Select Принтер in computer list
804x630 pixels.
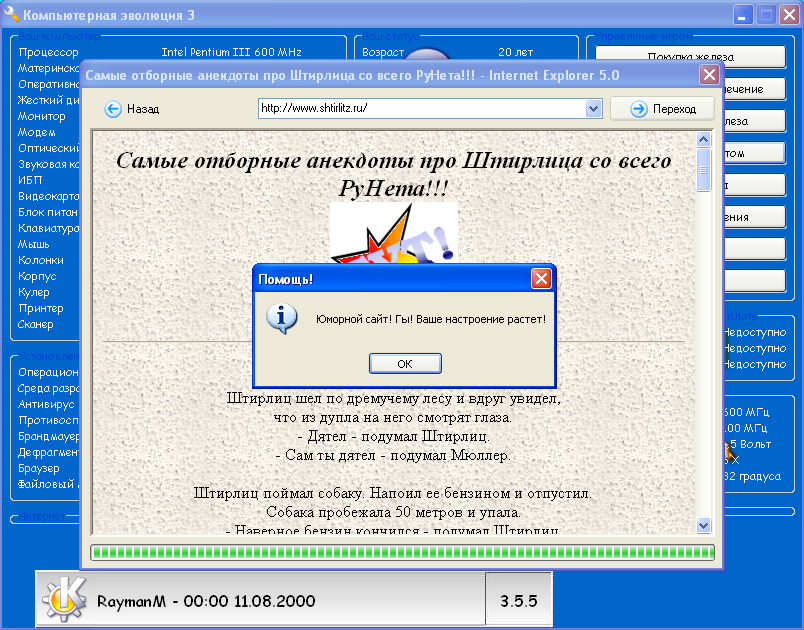tap(41, 308)
